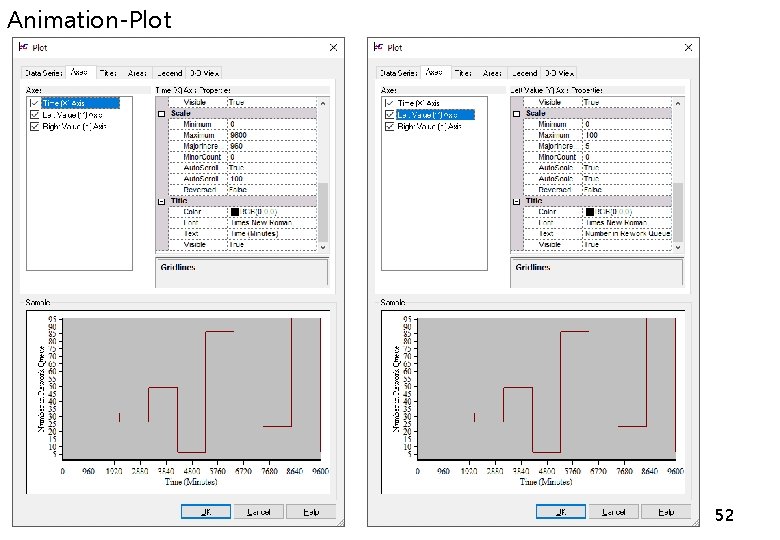The image size is (780, 540).
Task: Close the left Plot dialog
Action: pos(333,47)
